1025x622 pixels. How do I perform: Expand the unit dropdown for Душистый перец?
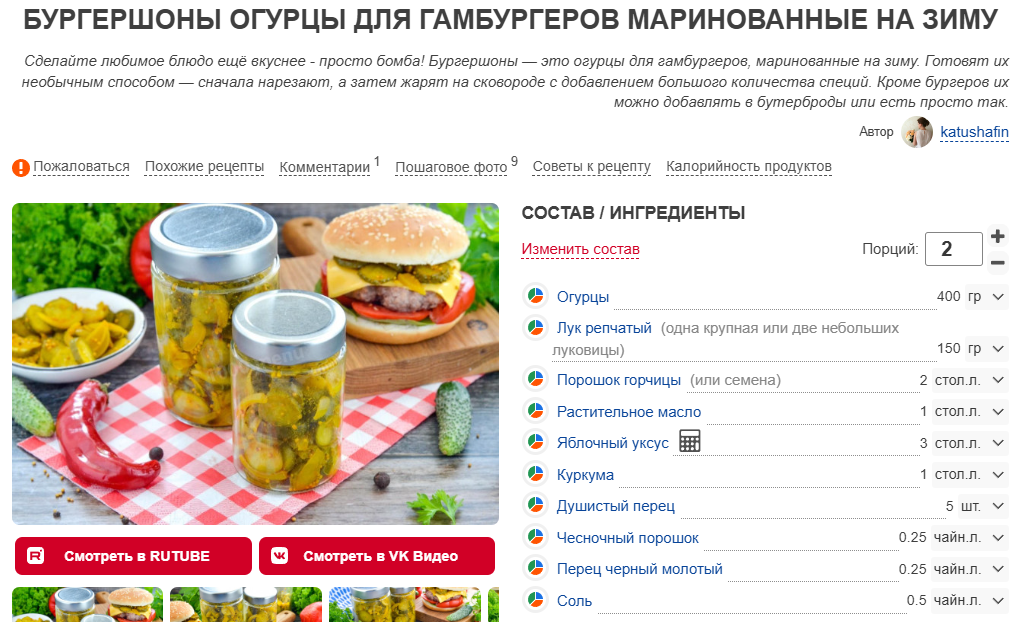[x=983, y=506]
